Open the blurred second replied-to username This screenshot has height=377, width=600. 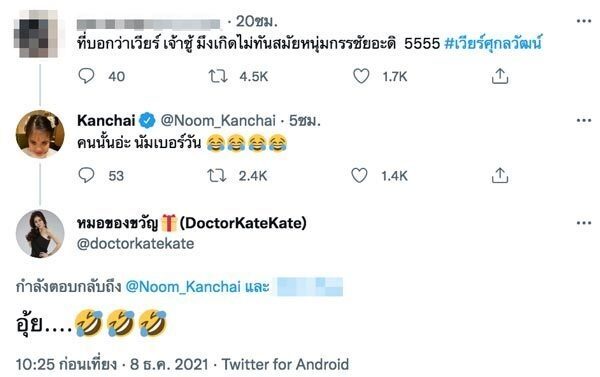click(310, 287)
